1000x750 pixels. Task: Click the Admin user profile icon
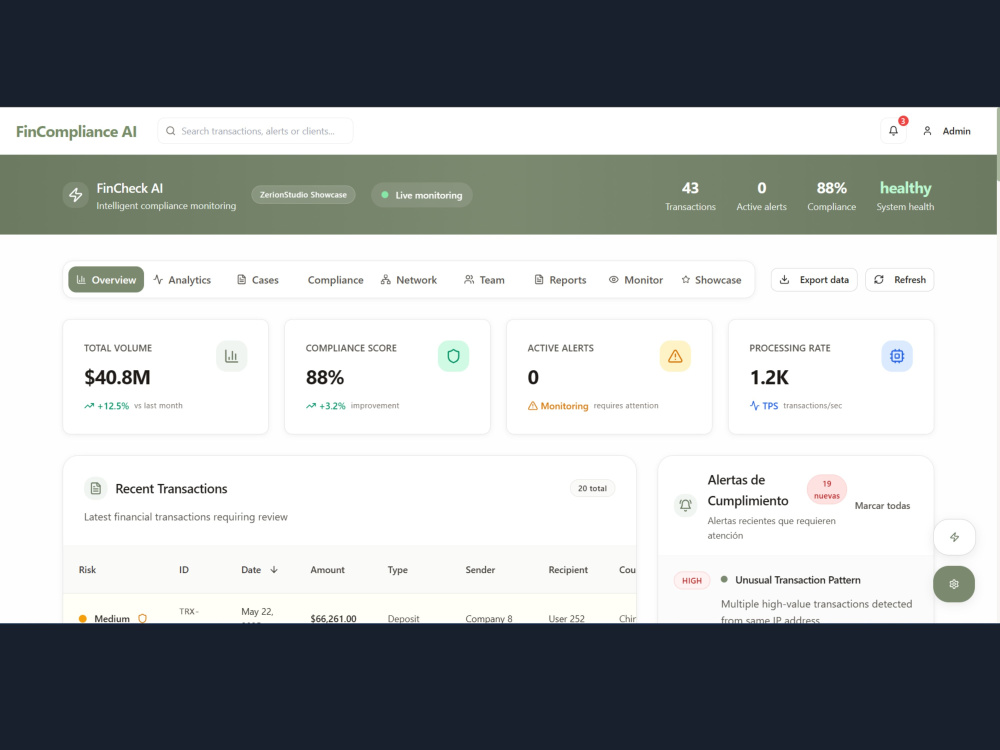tap(927, 131)
